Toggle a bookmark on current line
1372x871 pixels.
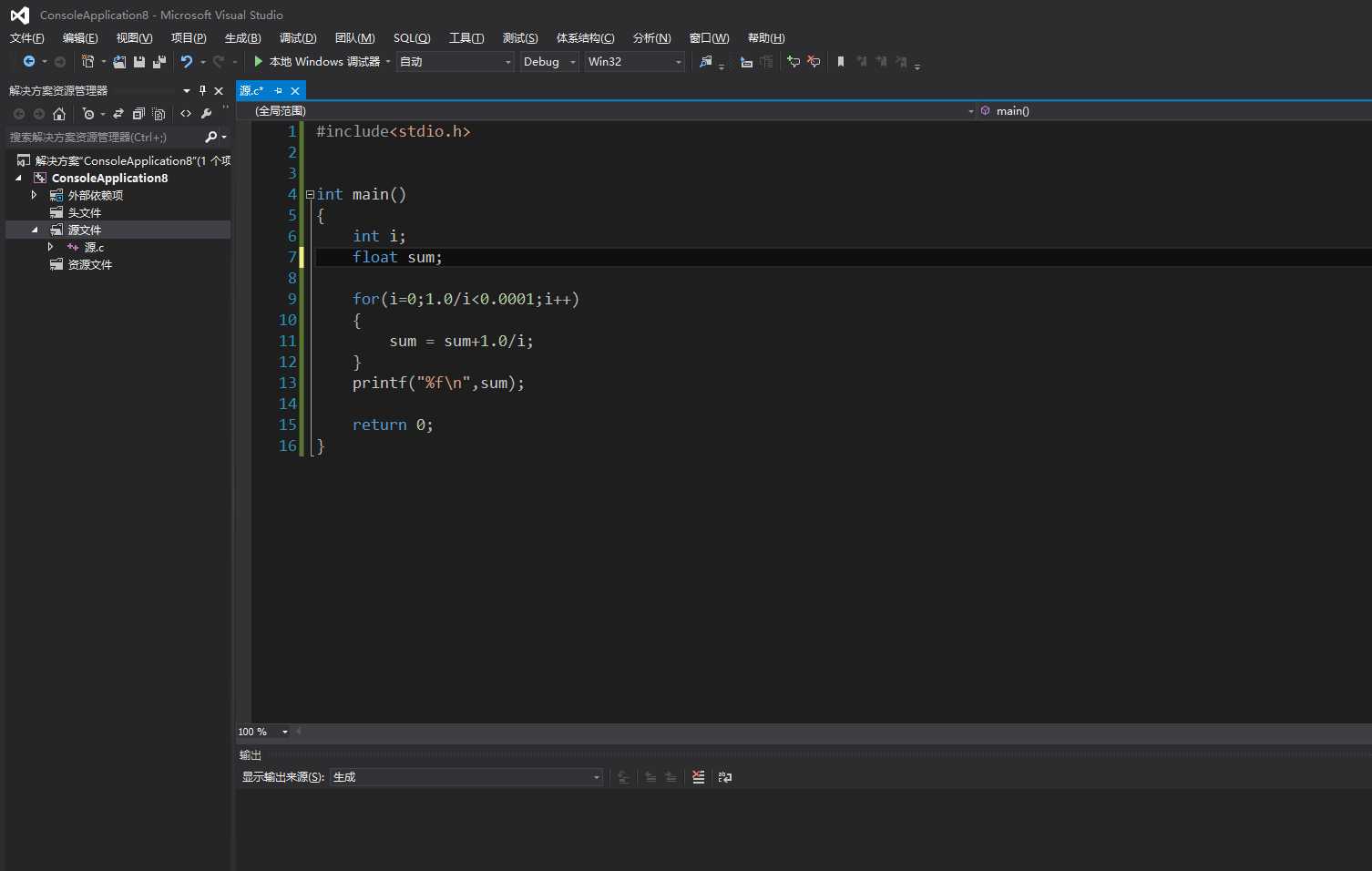click(841, 62)
